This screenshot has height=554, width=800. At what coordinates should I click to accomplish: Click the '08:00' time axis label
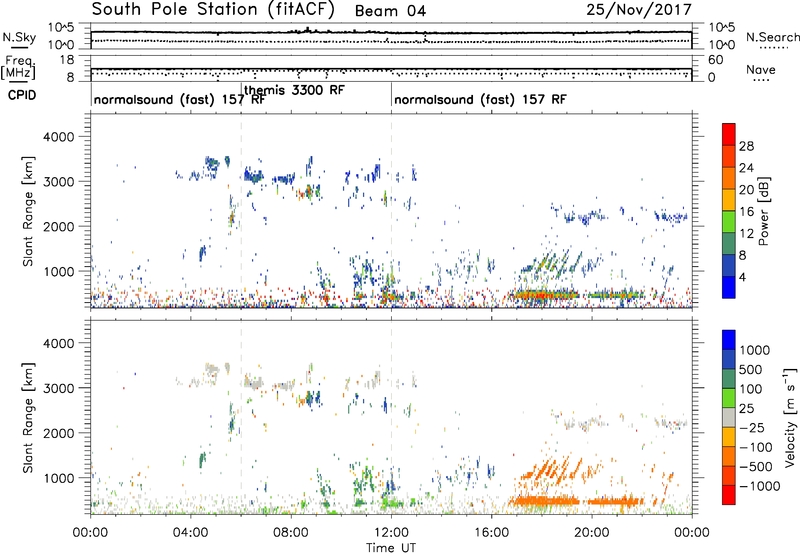[x=291, y=533]
